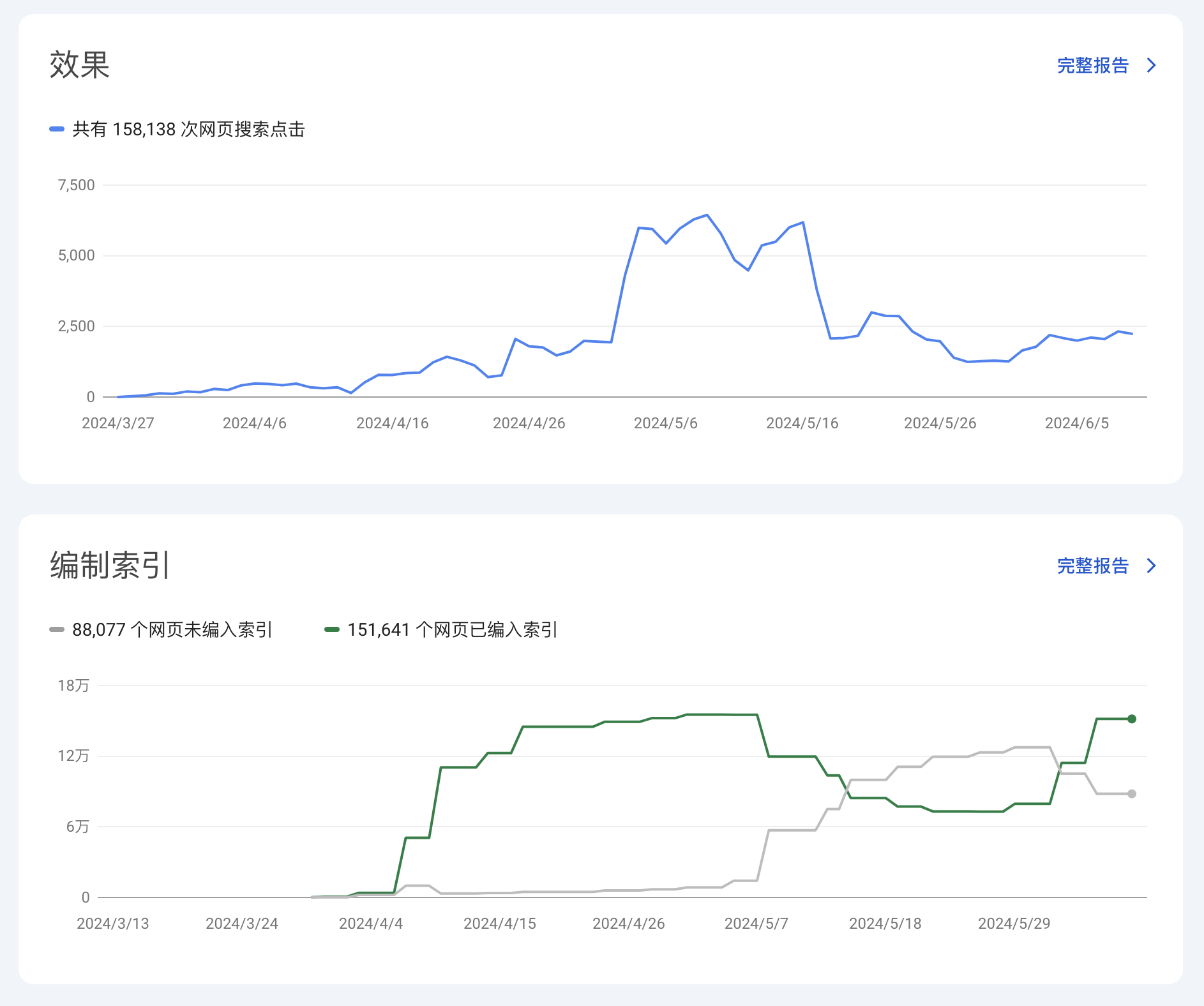Click the 2024/4/16 date label

coord(393,423)
